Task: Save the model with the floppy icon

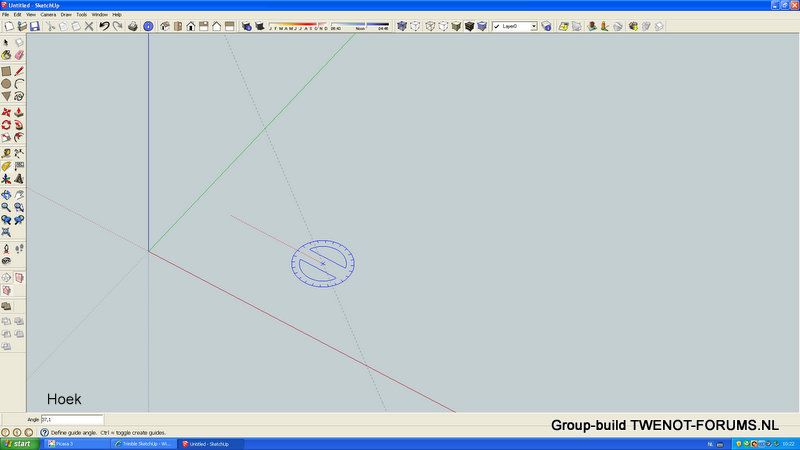Action: [x=35, y=26]
